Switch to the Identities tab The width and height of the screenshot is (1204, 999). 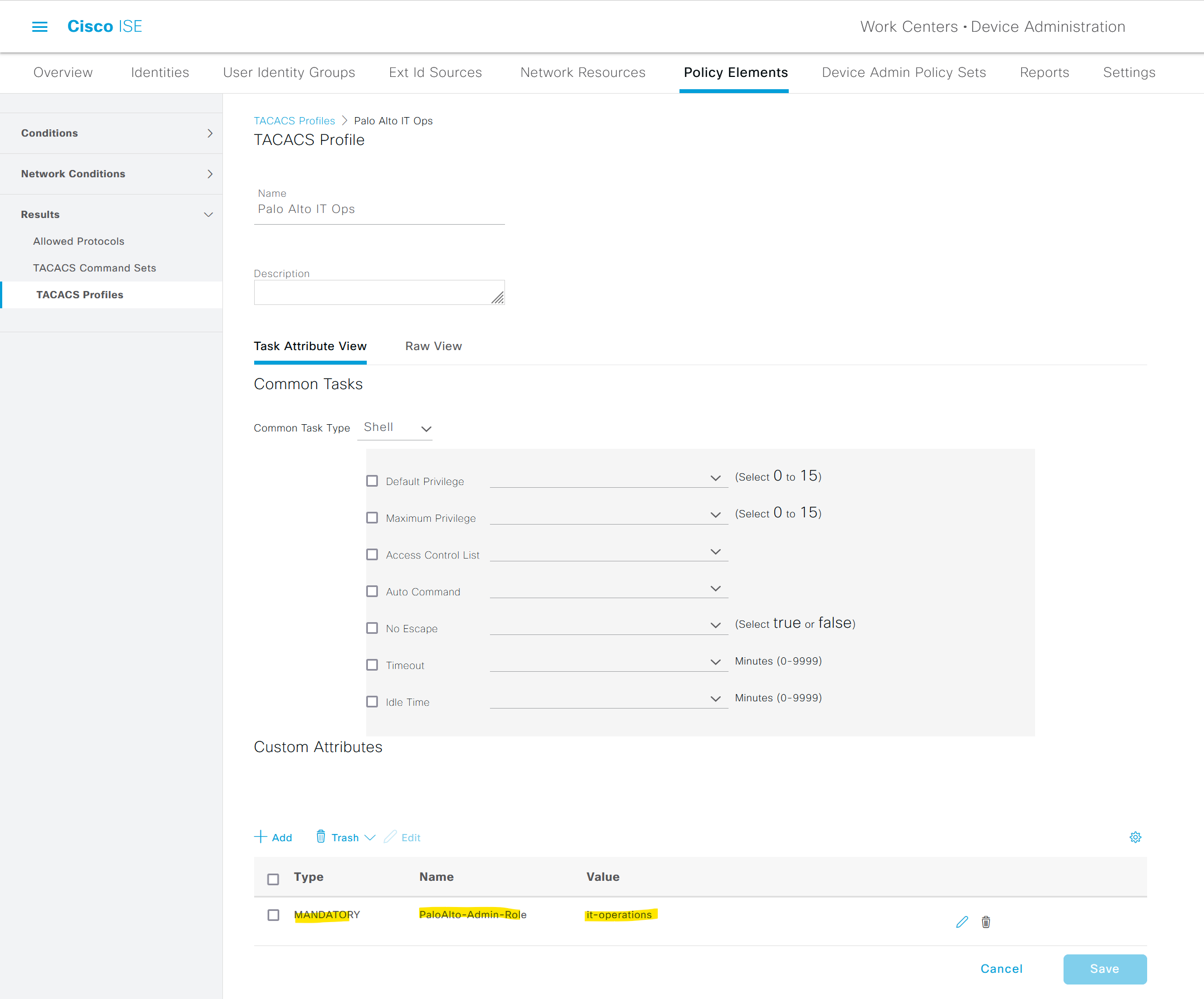coord(160,72)
